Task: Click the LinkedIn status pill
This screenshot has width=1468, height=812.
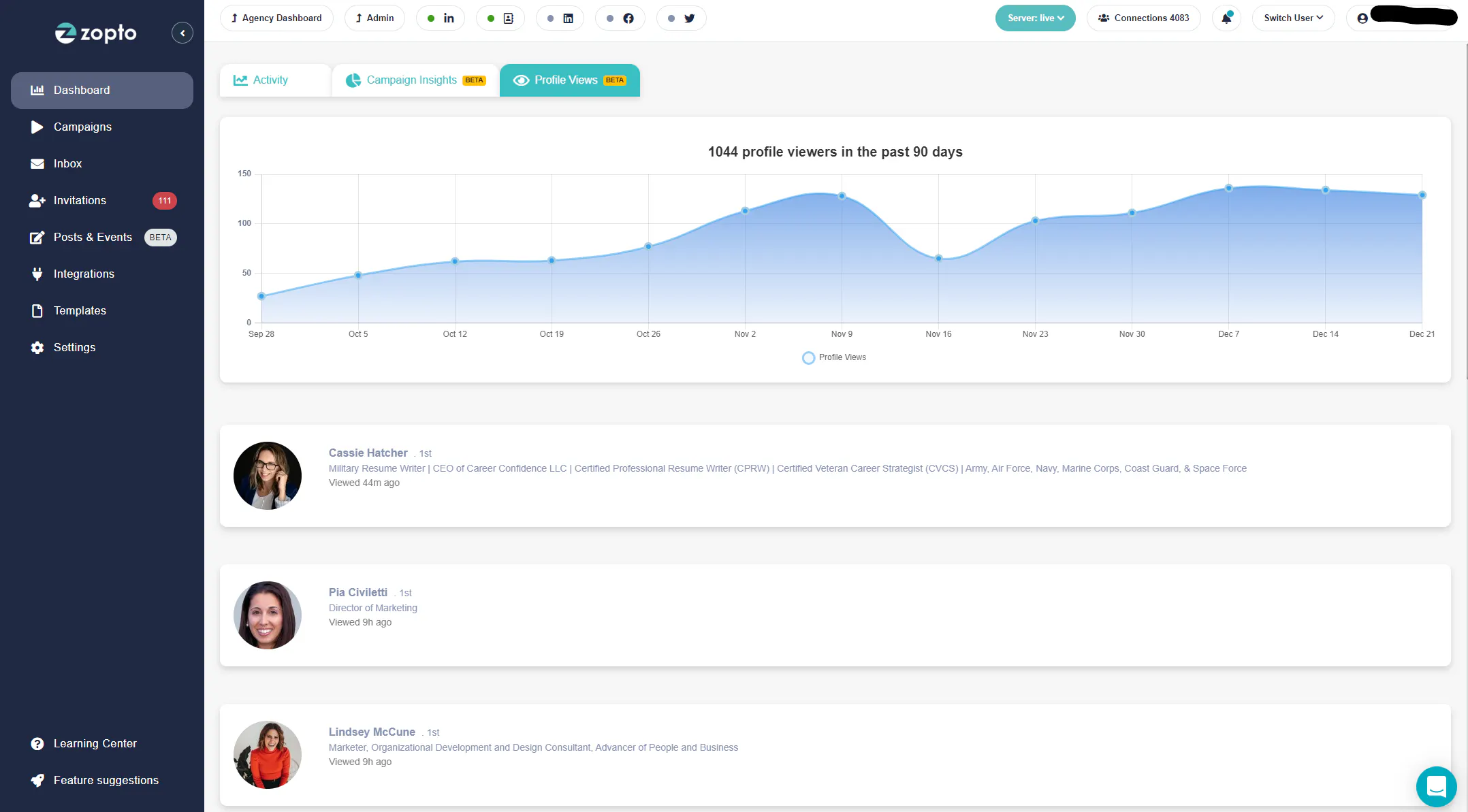Action: (x=441, y=18)
